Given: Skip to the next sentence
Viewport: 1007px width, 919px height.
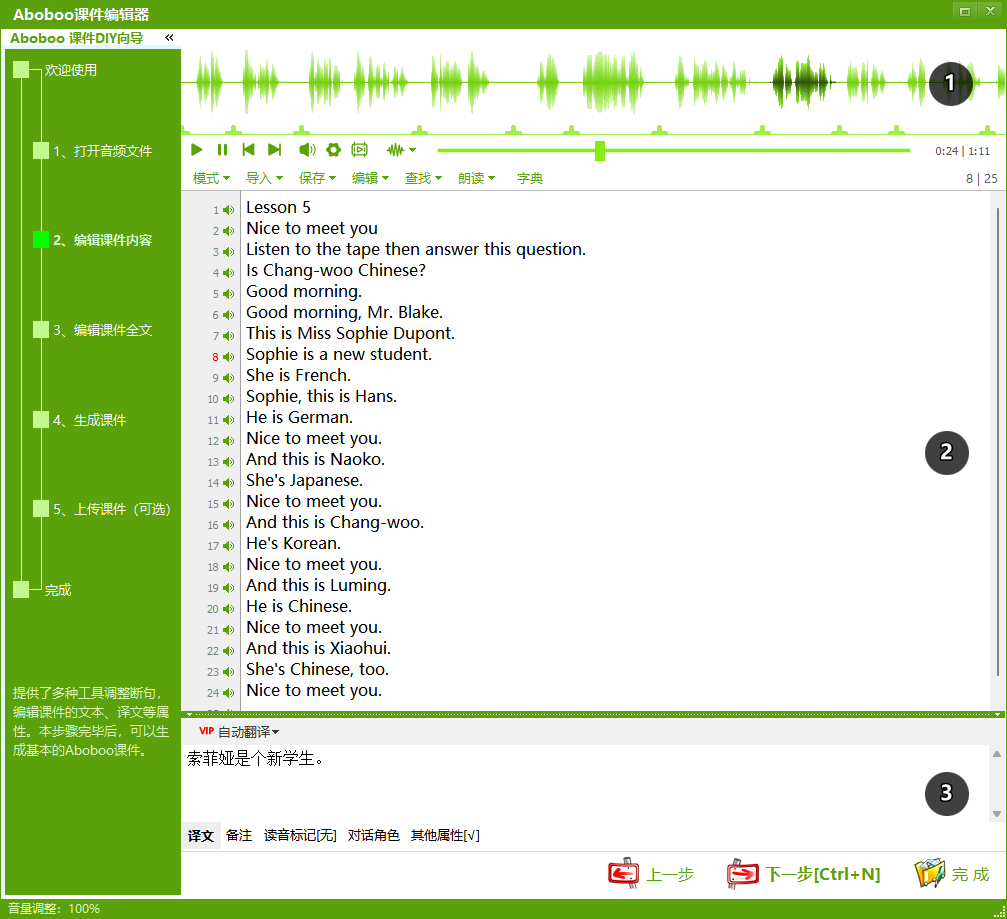Looking at the screenshot, I should coord(274,150).
